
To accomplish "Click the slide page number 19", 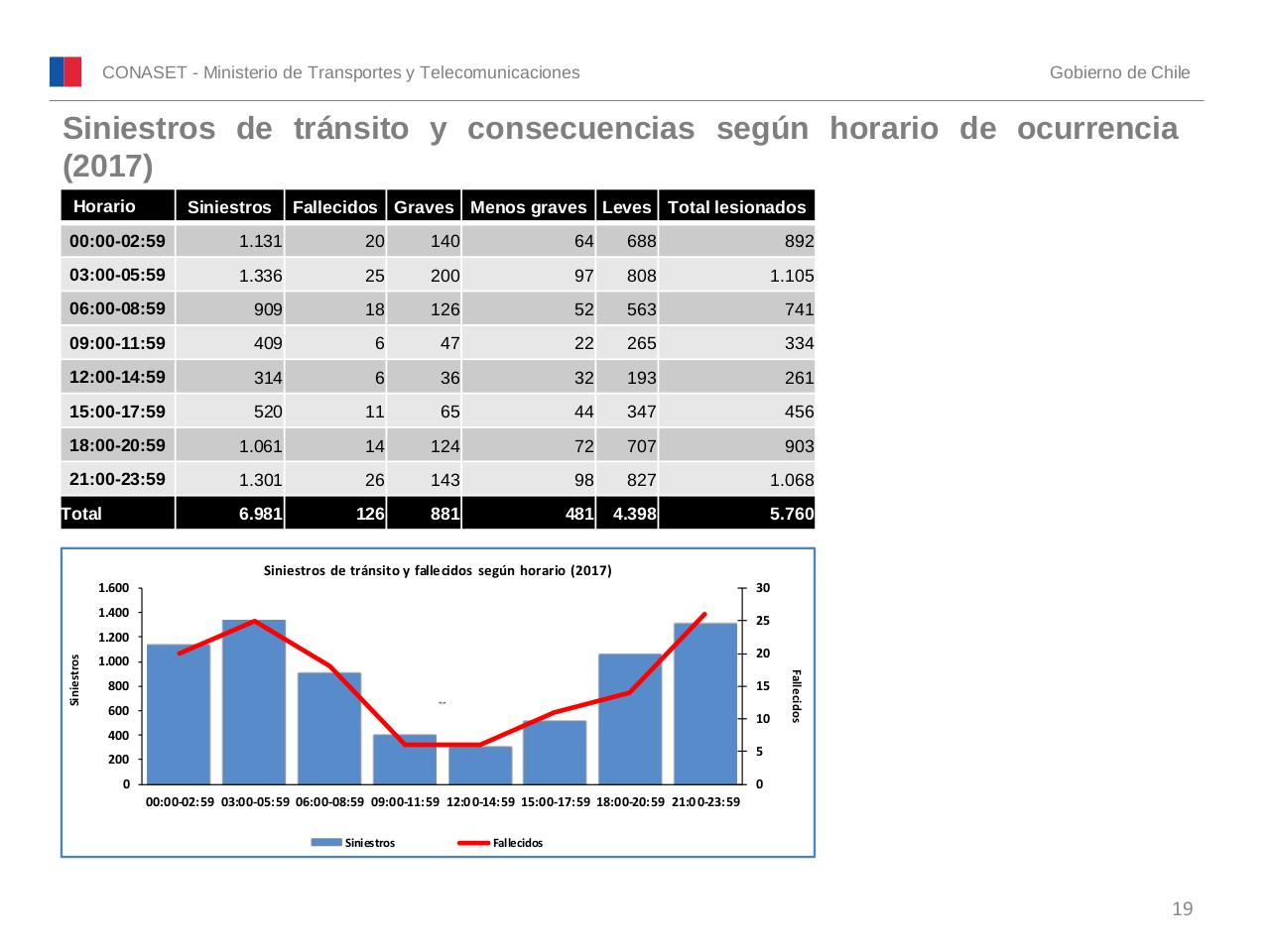I will [x=1182, y=909].
